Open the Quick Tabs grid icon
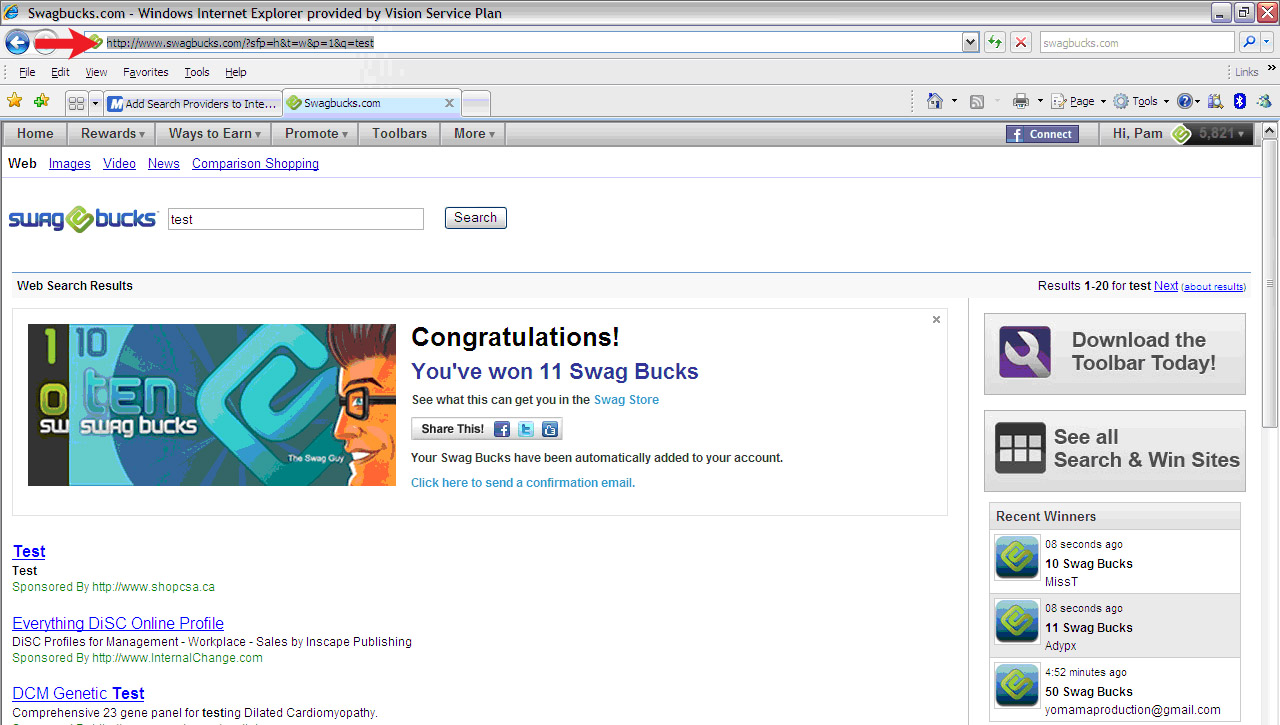The image size is (1280, 725). [x=76, y=103]
